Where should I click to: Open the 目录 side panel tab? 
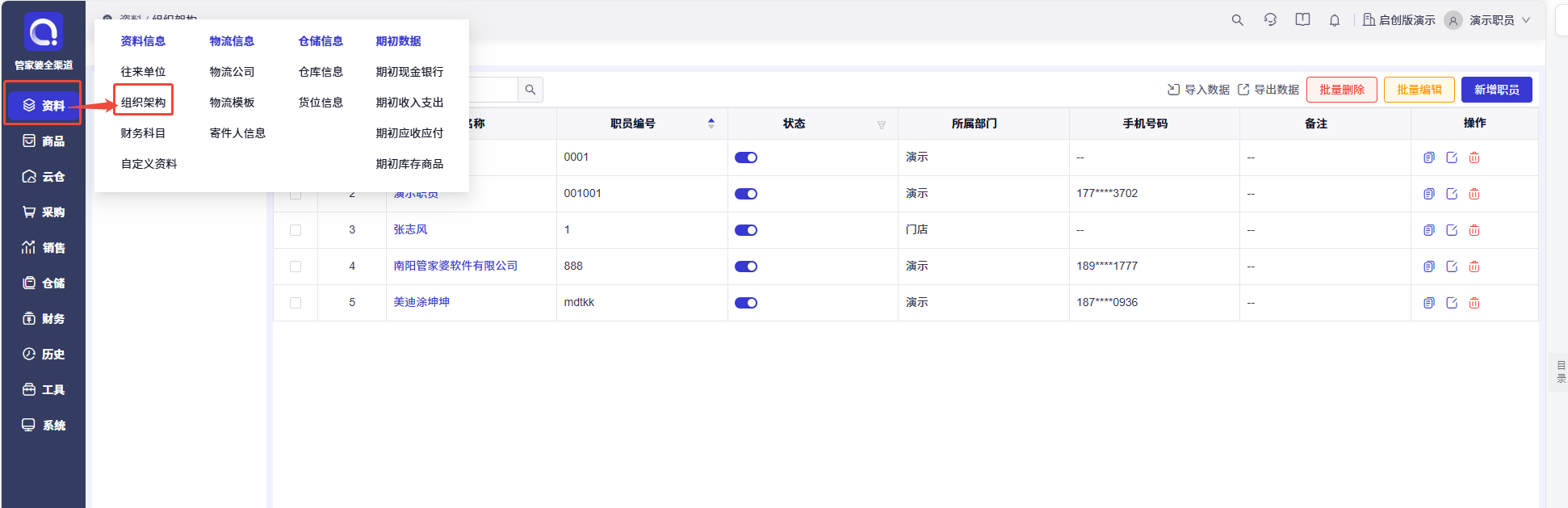(1561, 372)
